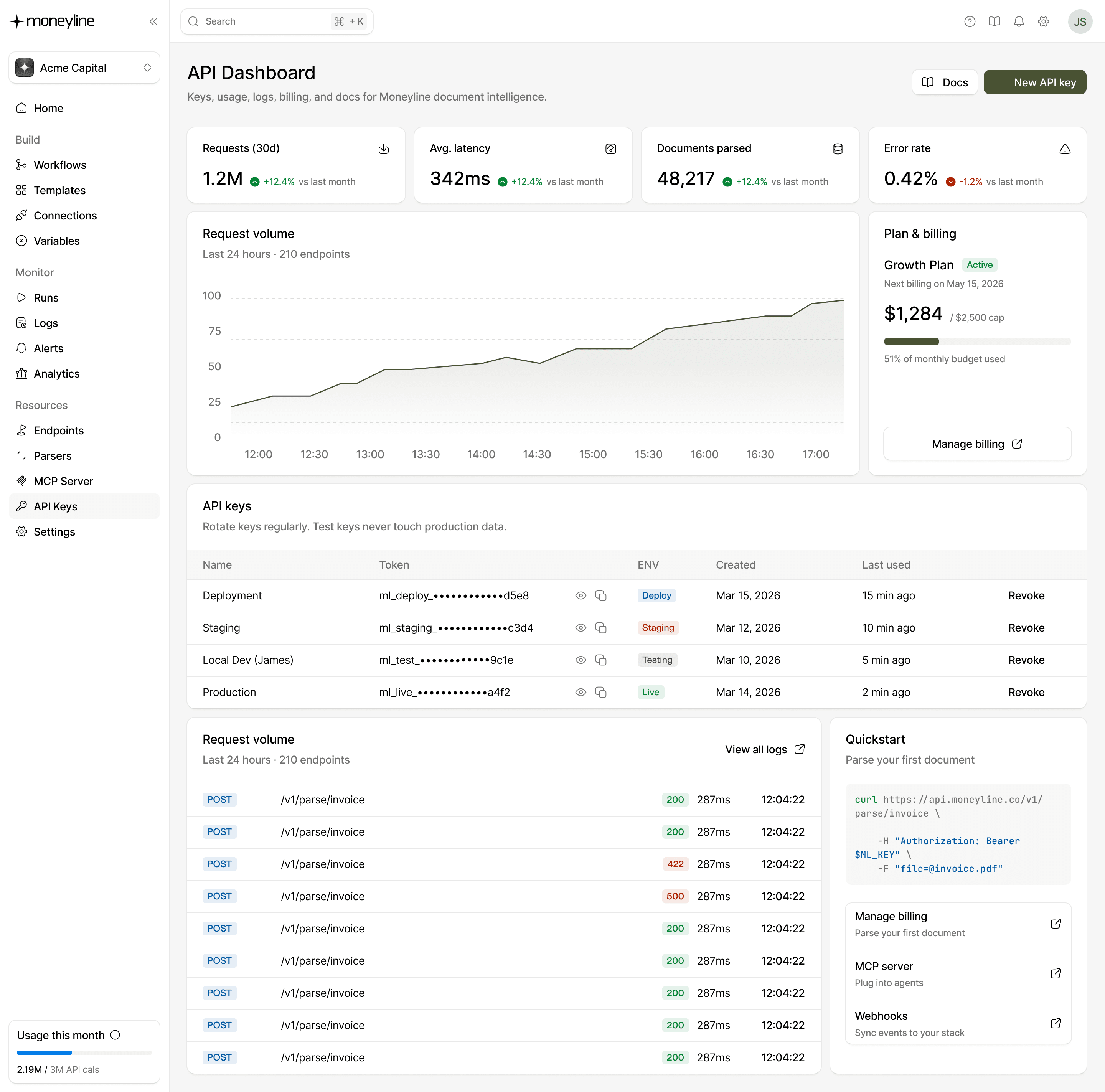
Task: Open Alerts under Monitor
Action: click(x=84, y=348)
